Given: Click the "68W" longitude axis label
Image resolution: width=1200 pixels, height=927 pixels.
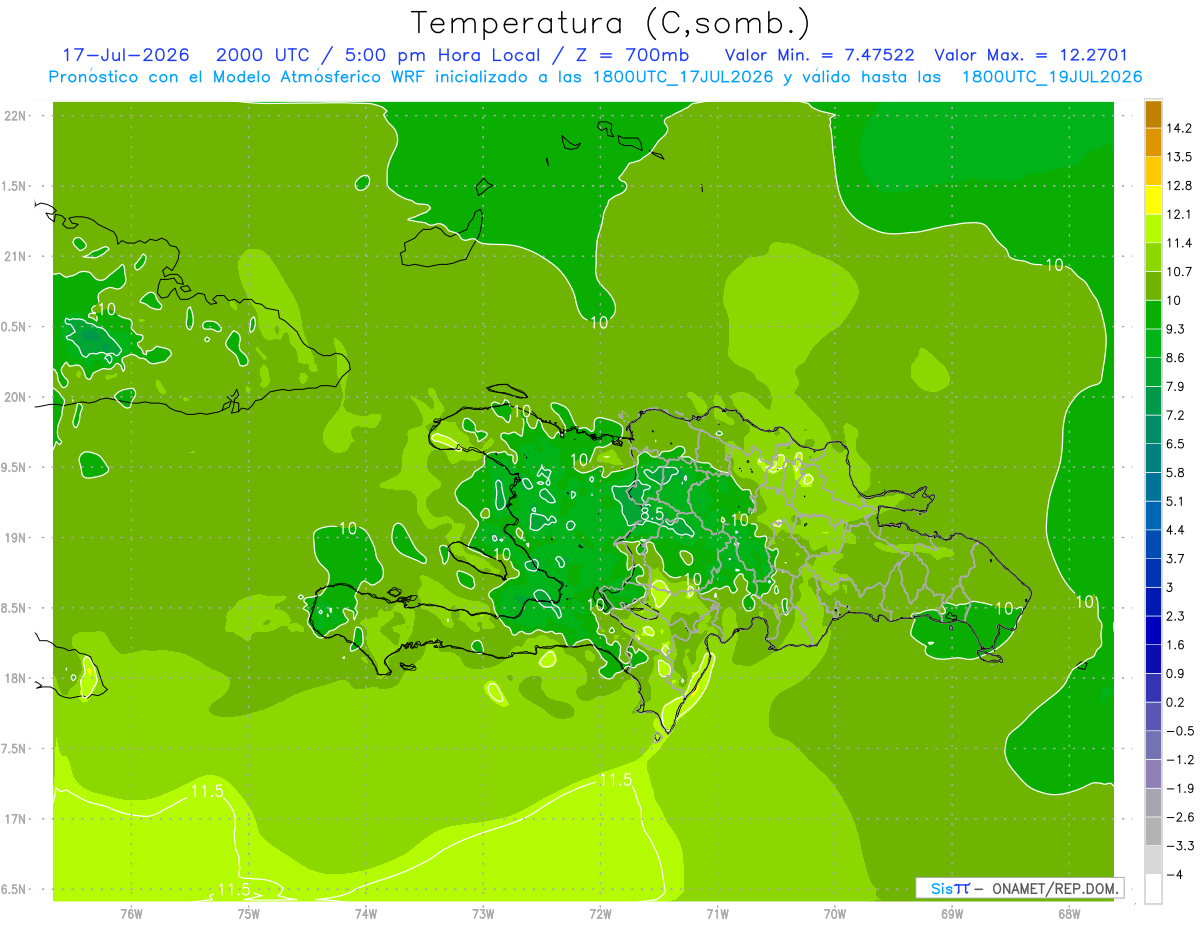Looking at the screenshot, I should tap(1068, 913).
